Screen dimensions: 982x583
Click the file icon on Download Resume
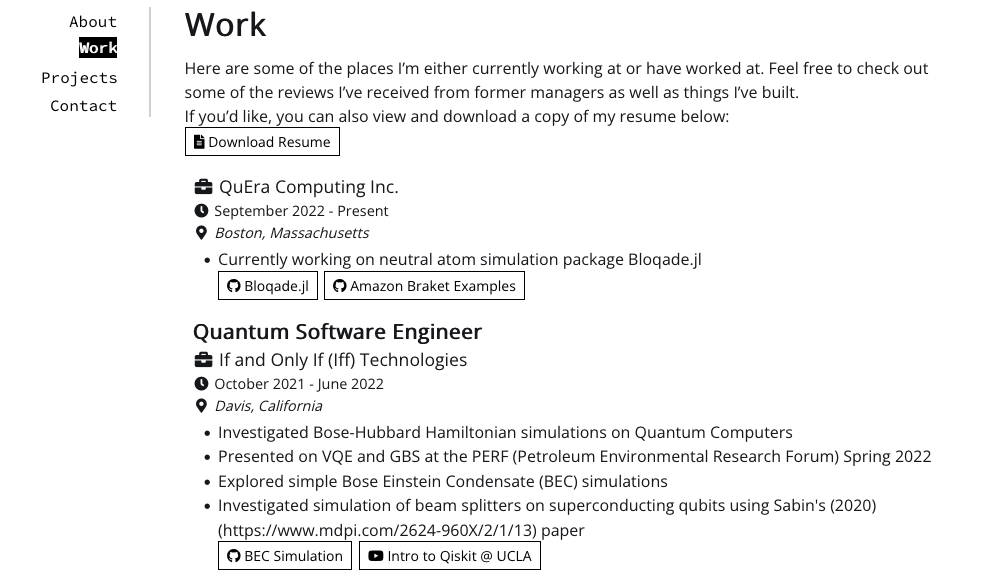click(199, 142)
